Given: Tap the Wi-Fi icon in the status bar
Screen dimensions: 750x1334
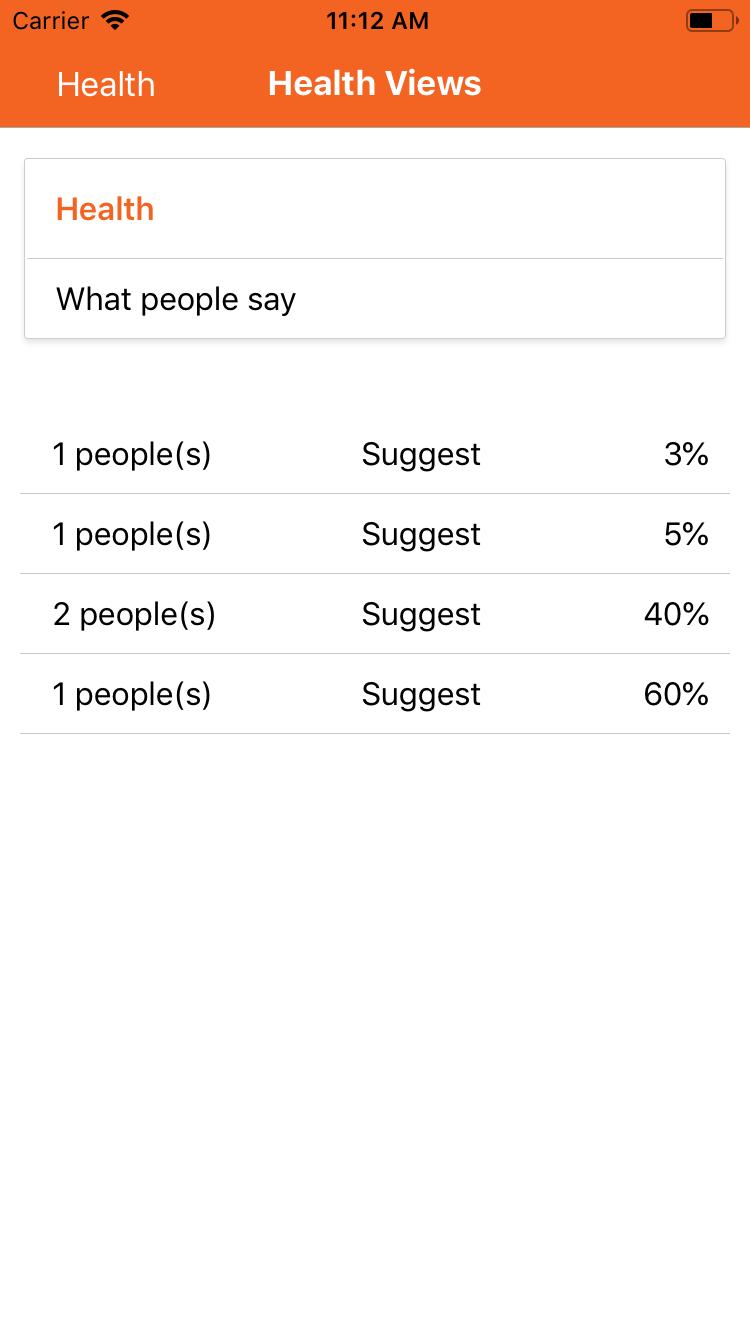Looking at the screenshot, I should (116, 20).
